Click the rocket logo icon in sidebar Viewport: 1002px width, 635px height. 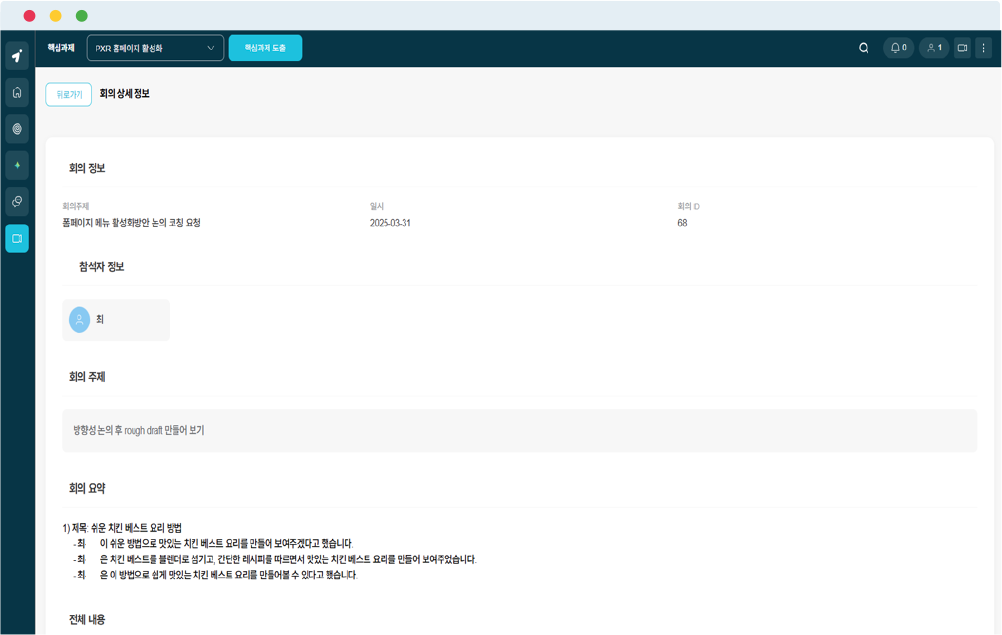click(x=17, y=56)
